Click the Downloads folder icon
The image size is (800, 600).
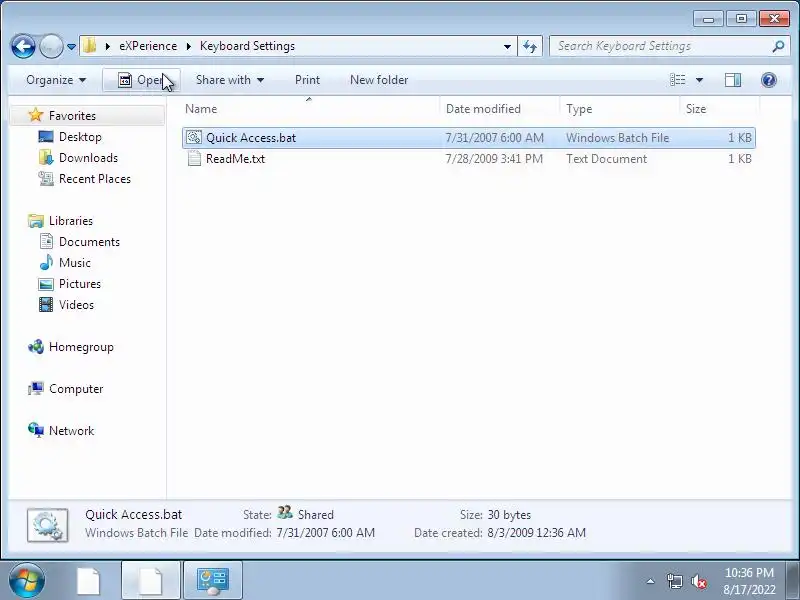coord(46,158)
